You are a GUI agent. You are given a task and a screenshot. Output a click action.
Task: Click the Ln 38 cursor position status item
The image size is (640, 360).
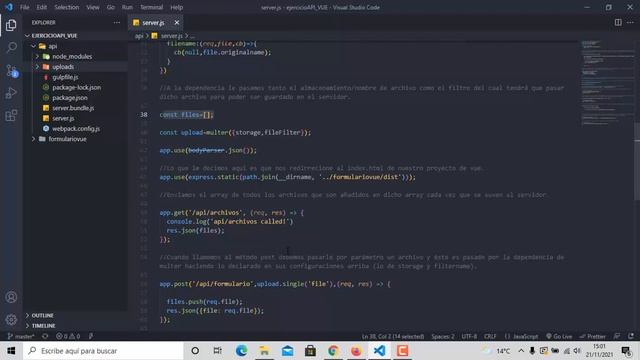tap(393, 336)
